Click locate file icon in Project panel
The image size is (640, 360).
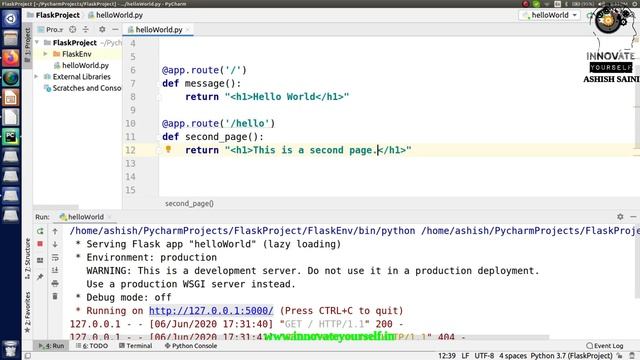(73, 29)
